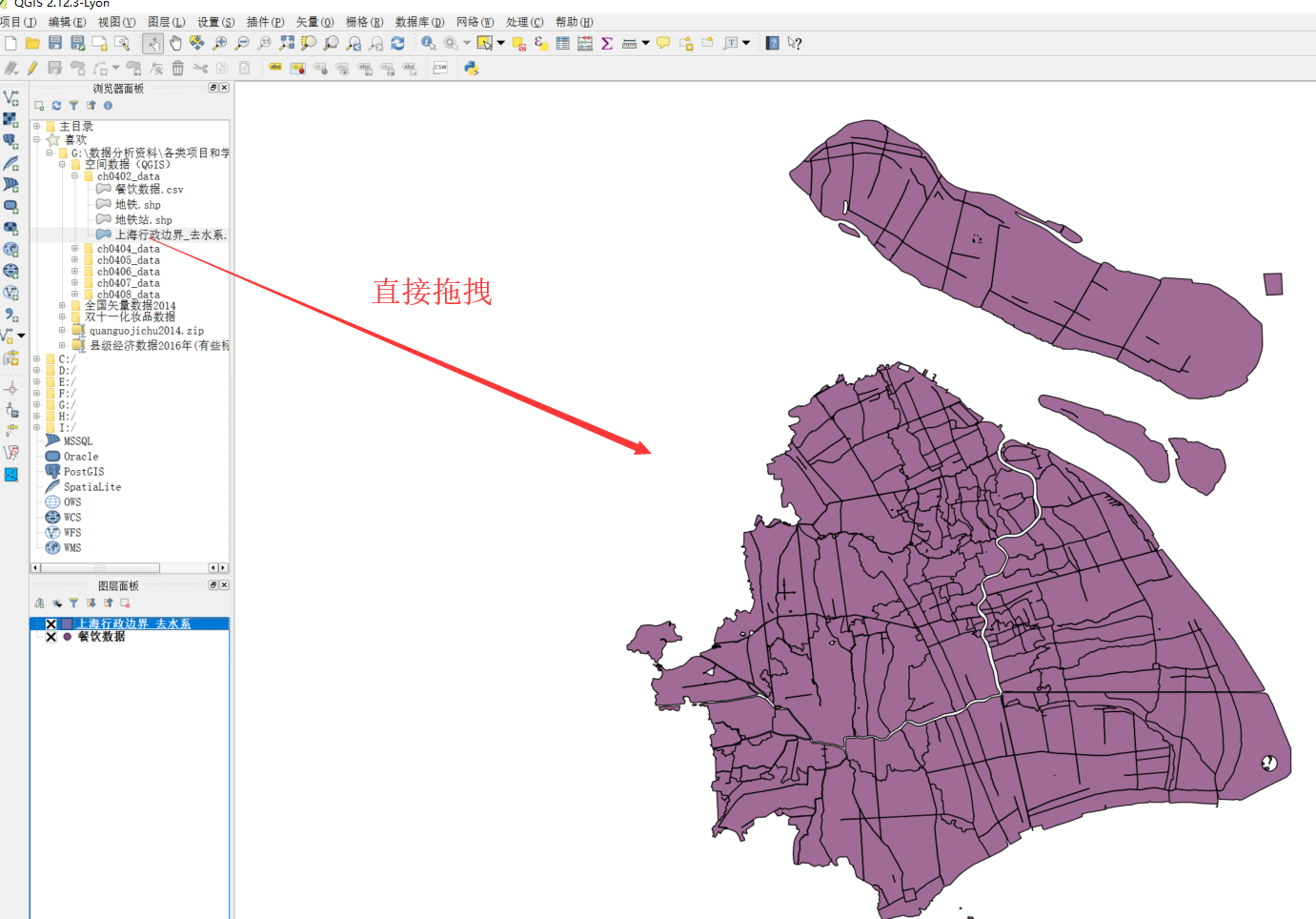Click the Save Project icon

coord(55,43)
